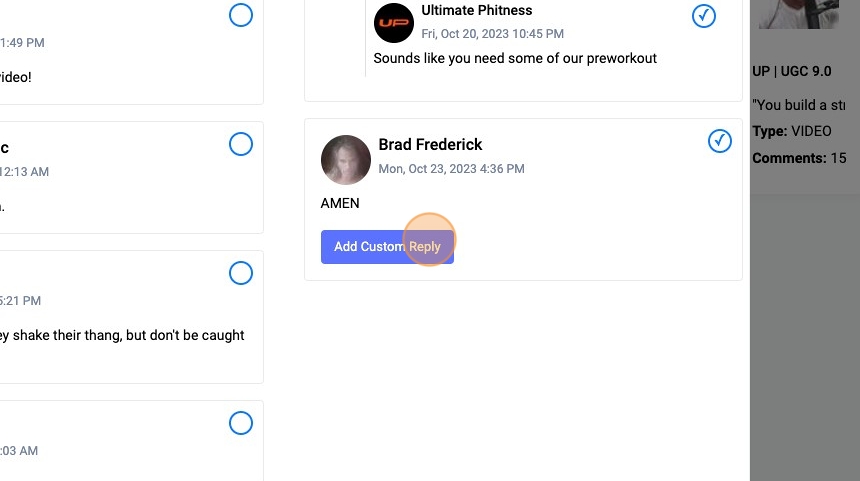
Task: Check the circle on the 5:21 PM comment
Action: click(241, 273)
